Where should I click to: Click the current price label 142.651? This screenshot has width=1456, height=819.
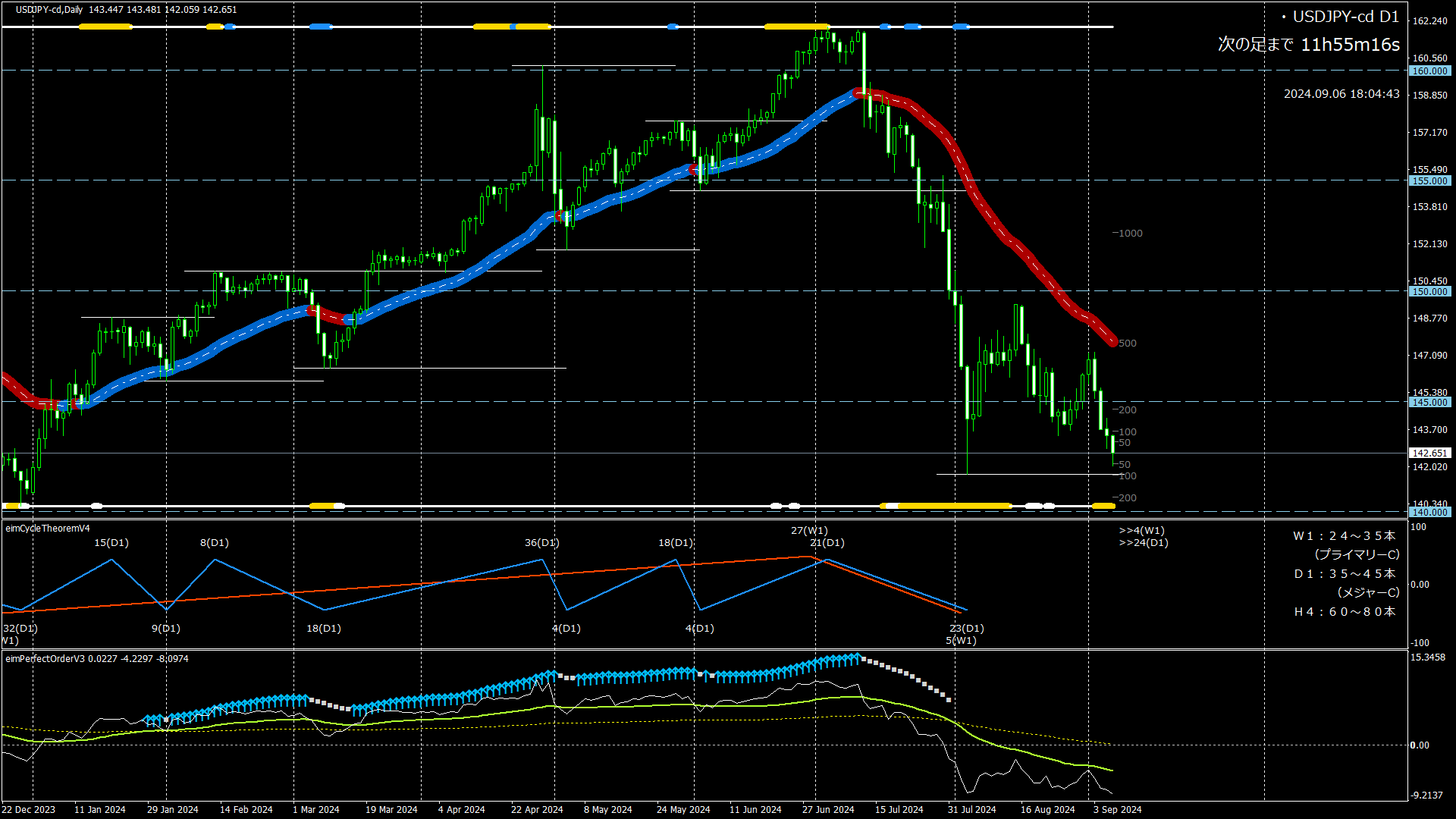point(1429,453)
